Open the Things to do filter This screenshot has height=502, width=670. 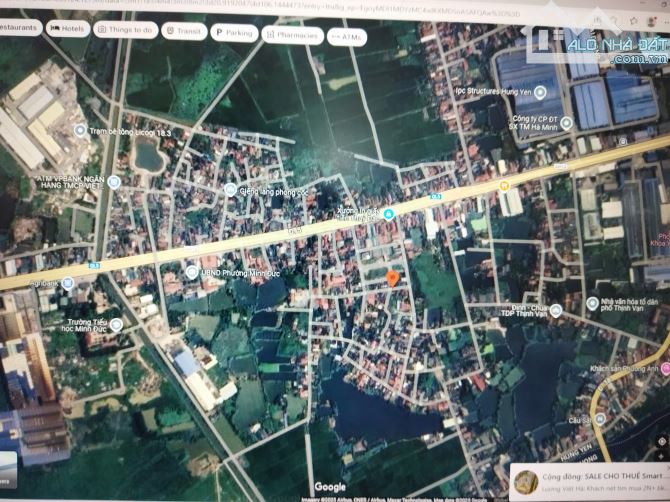coord(125,30)
